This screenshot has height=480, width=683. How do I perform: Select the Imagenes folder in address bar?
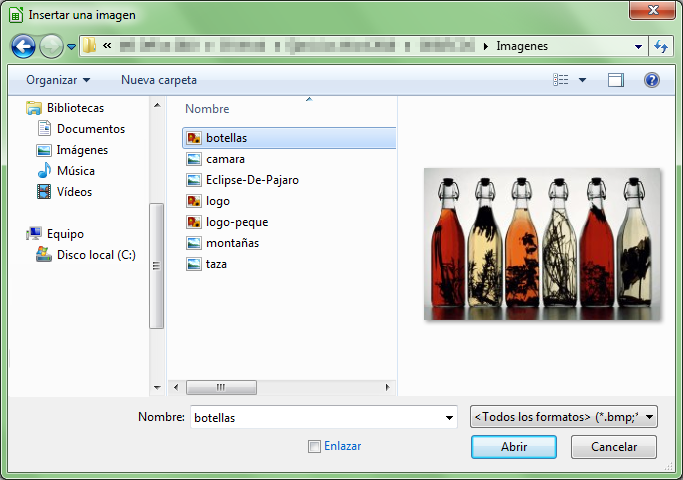(x=522, y=46)
